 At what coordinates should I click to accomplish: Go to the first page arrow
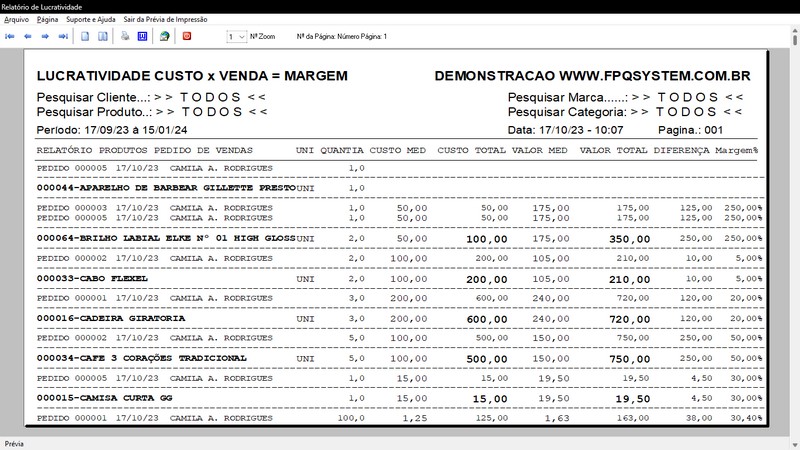pos(10,36)
